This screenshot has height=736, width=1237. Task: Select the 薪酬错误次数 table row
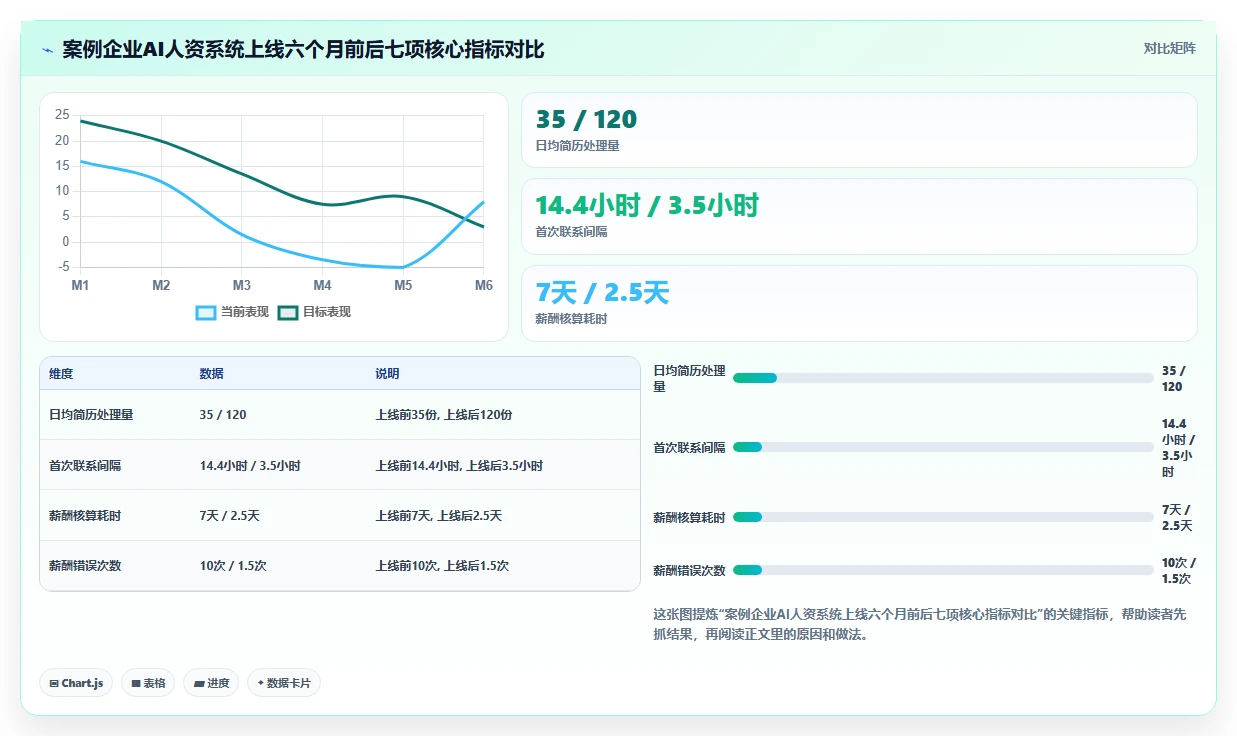340,566
